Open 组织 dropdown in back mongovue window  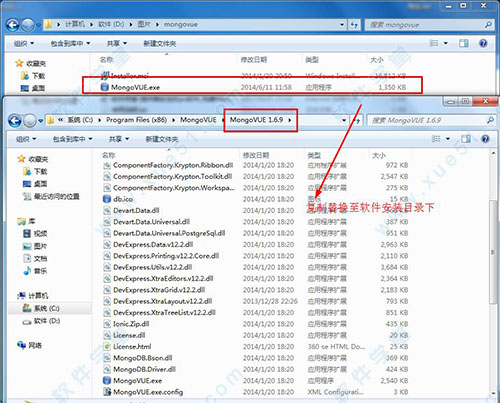(x=24, y=43)
